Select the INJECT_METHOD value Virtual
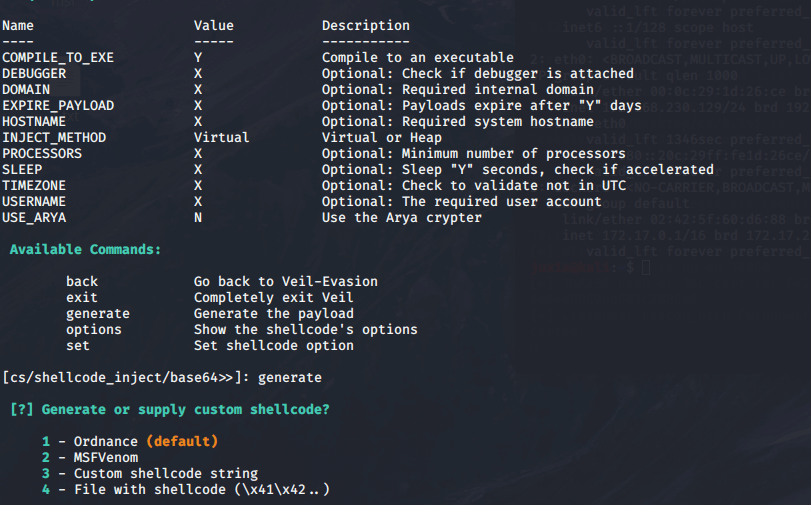The image size is (811, 505). (221, 137)
